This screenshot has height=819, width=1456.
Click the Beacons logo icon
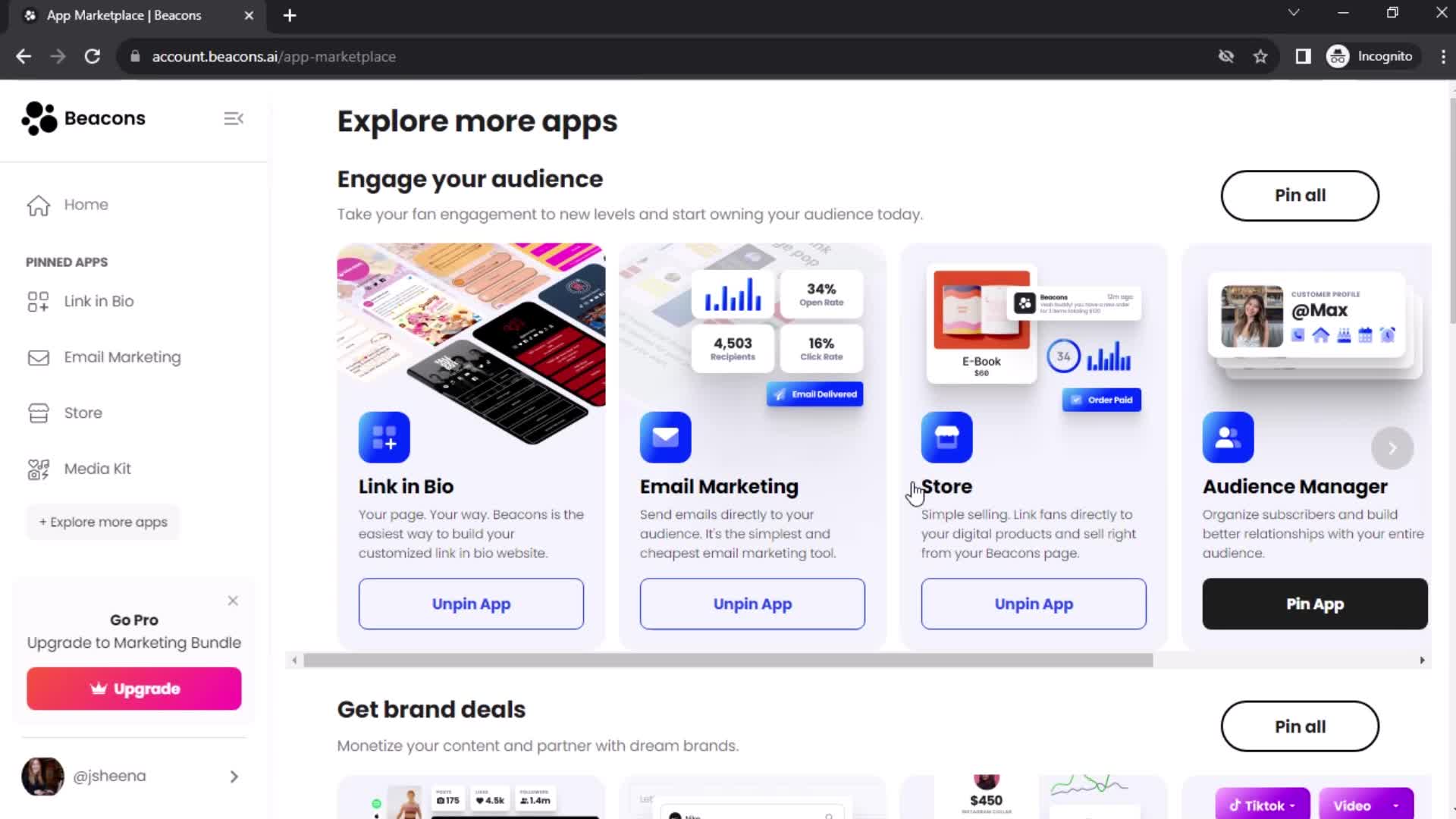coord(36,117)
